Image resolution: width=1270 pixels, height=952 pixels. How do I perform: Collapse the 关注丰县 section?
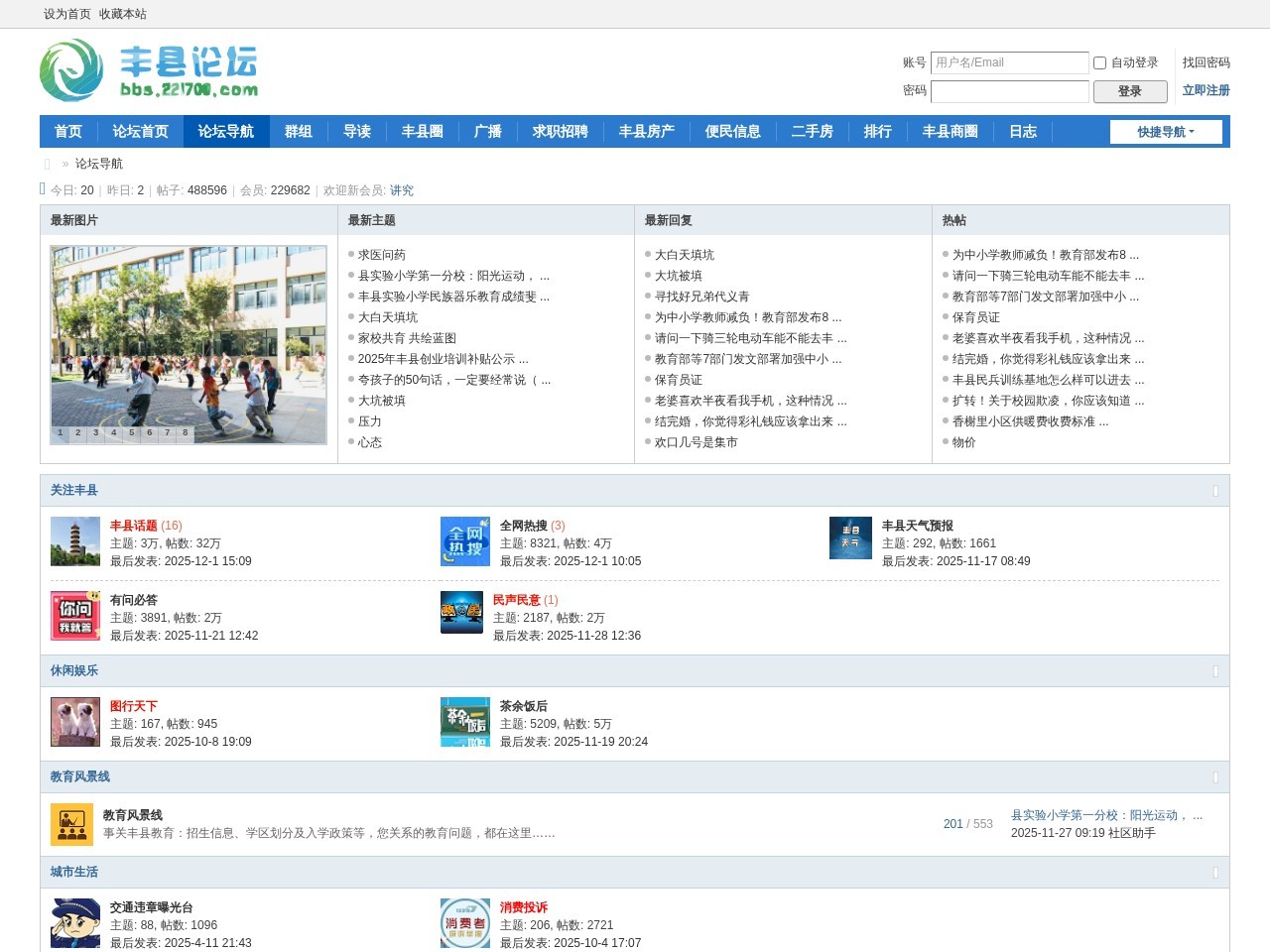click(x=1215, y=491)
